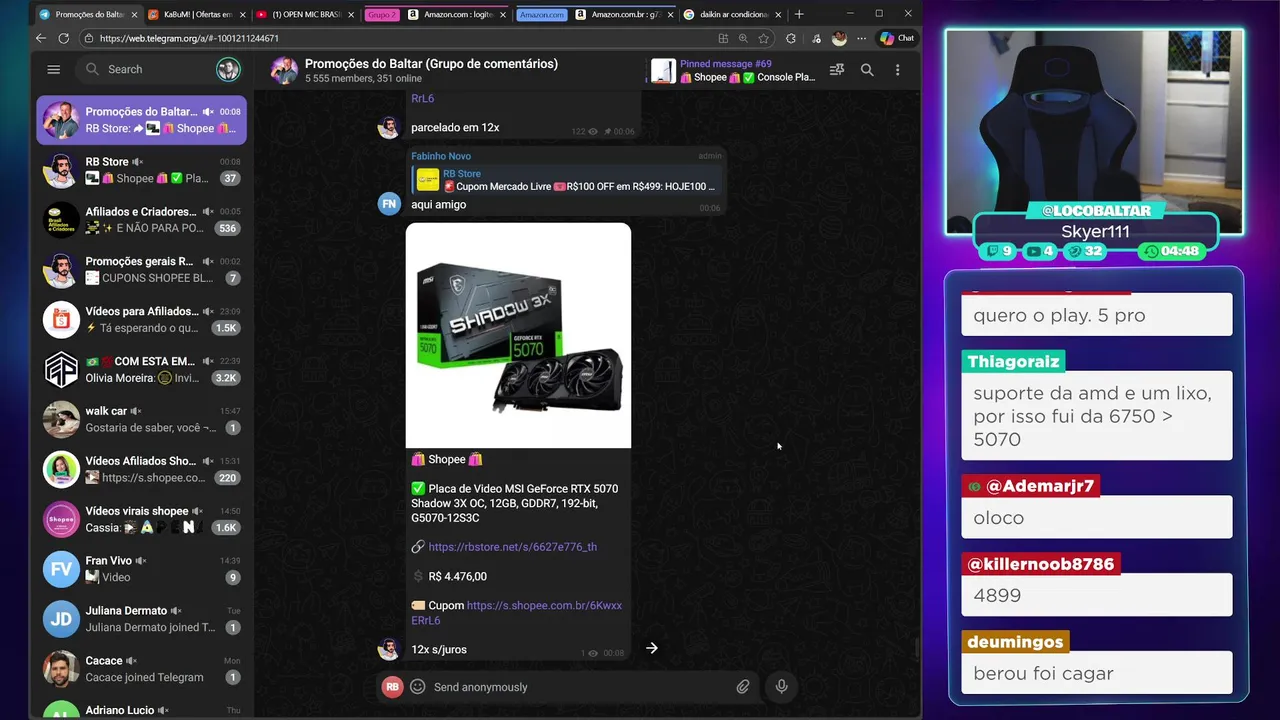
Task: Open the chat more-options menu
Action: (x=897, y=70)
